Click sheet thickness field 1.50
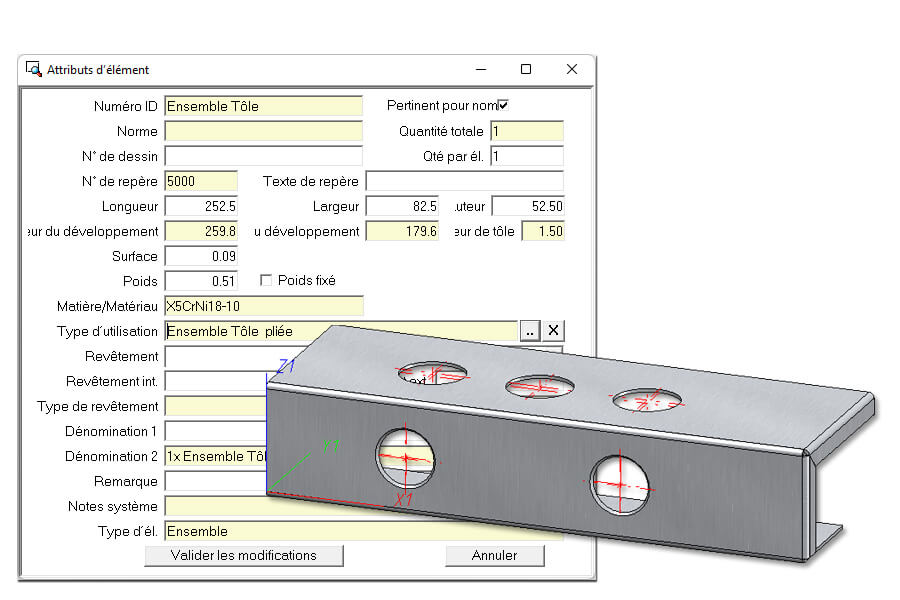Screen dimensions: 900x600 pos(543,231)
